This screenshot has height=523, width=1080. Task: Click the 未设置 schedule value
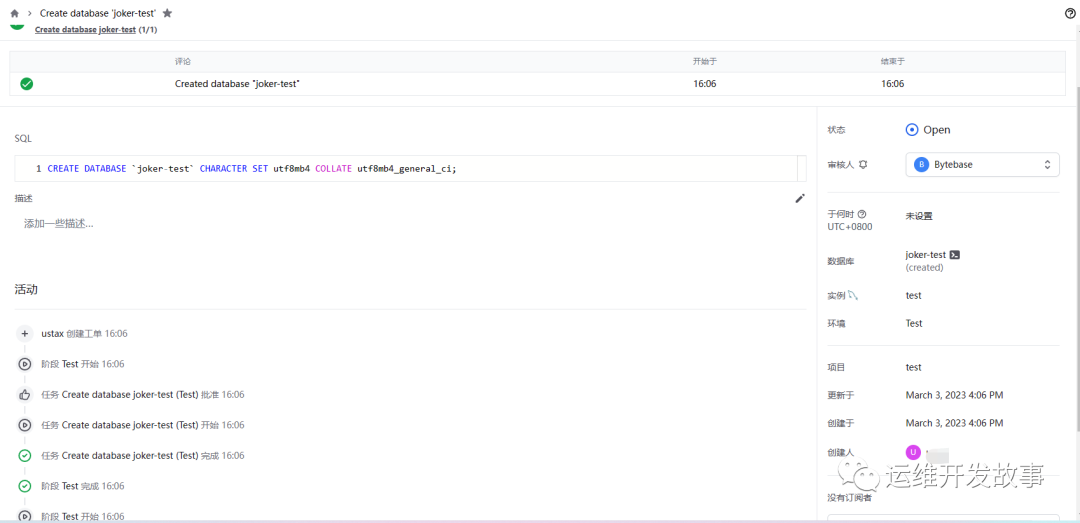click(x=919, y=216)
